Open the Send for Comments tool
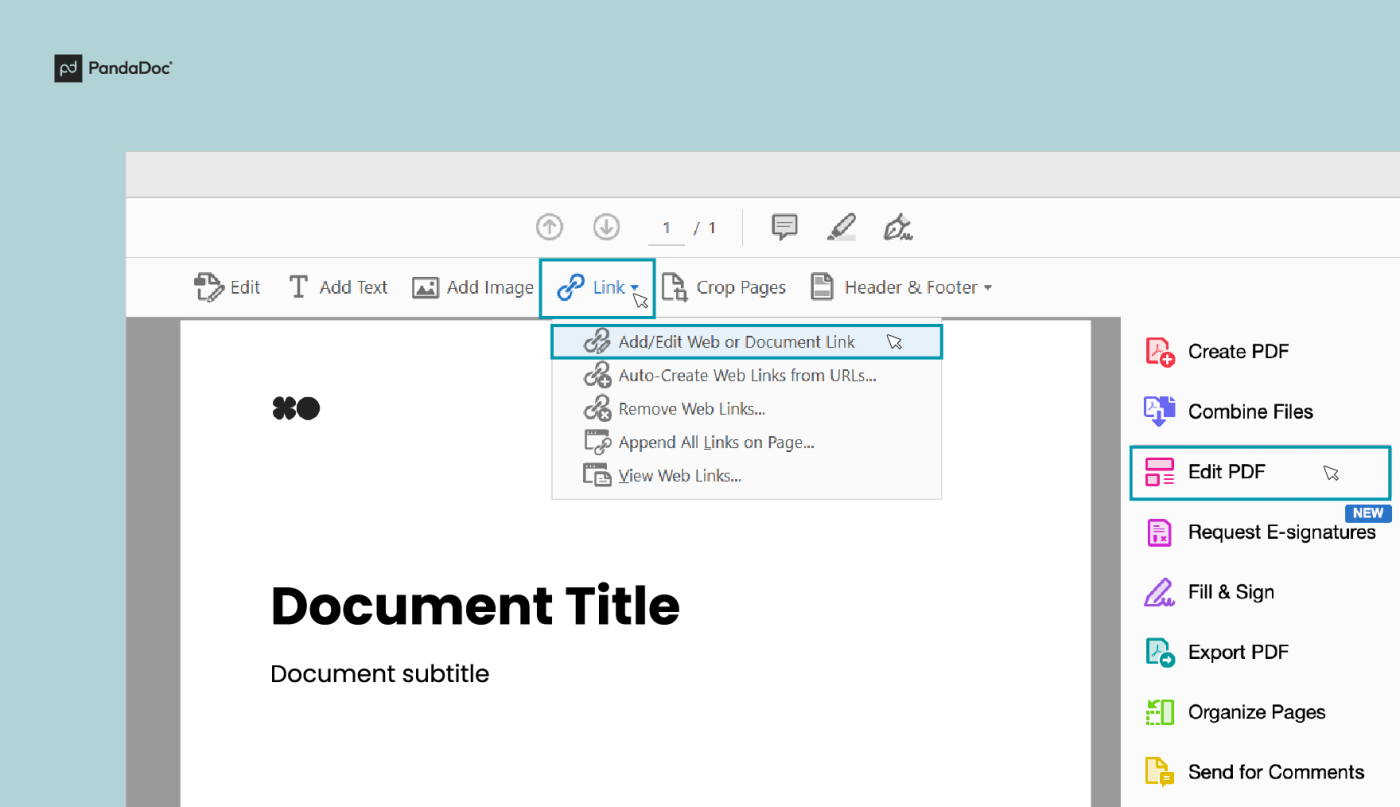This screenshot has height=807, width=1400. click(1254, 772)
